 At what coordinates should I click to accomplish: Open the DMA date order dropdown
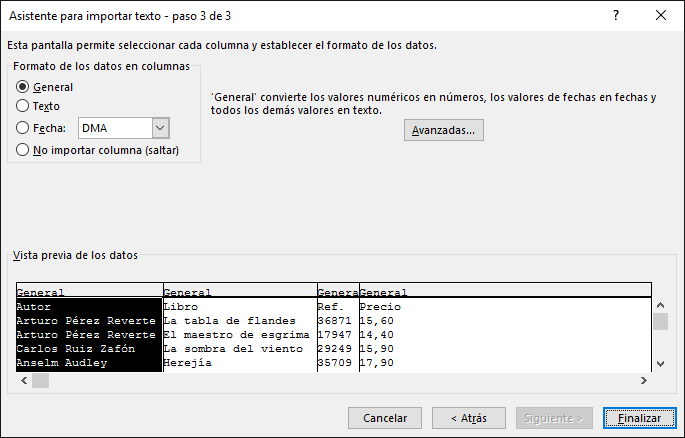tap(162, 127)
